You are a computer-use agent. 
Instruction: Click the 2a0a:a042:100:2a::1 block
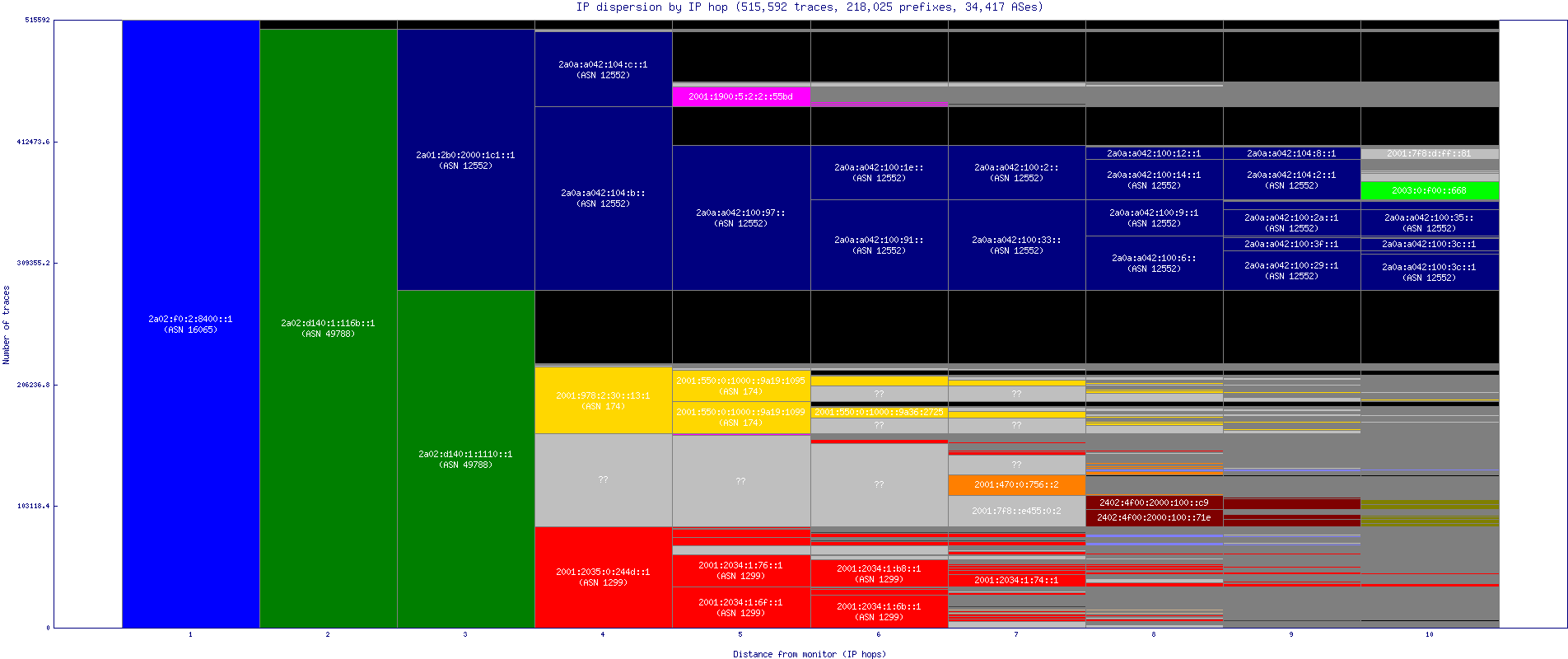[x=1292, y=222]
